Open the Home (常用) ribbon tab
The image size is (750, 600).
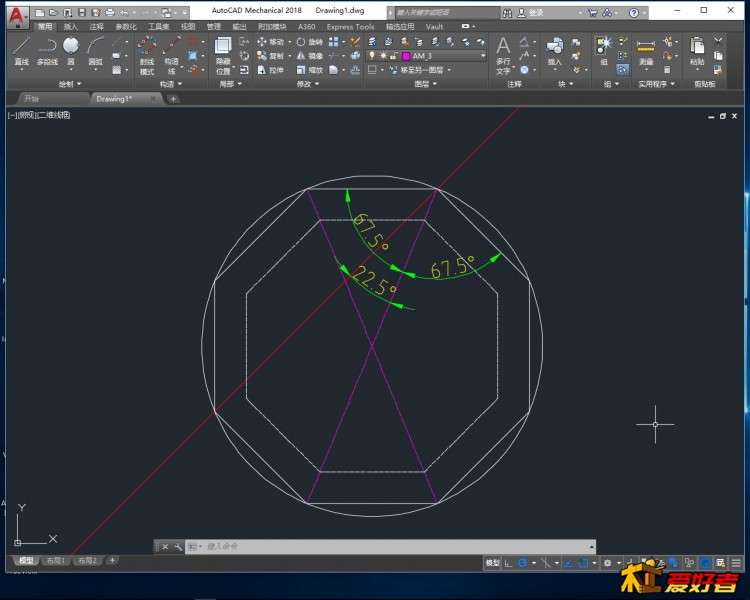(x=45, y=26)
